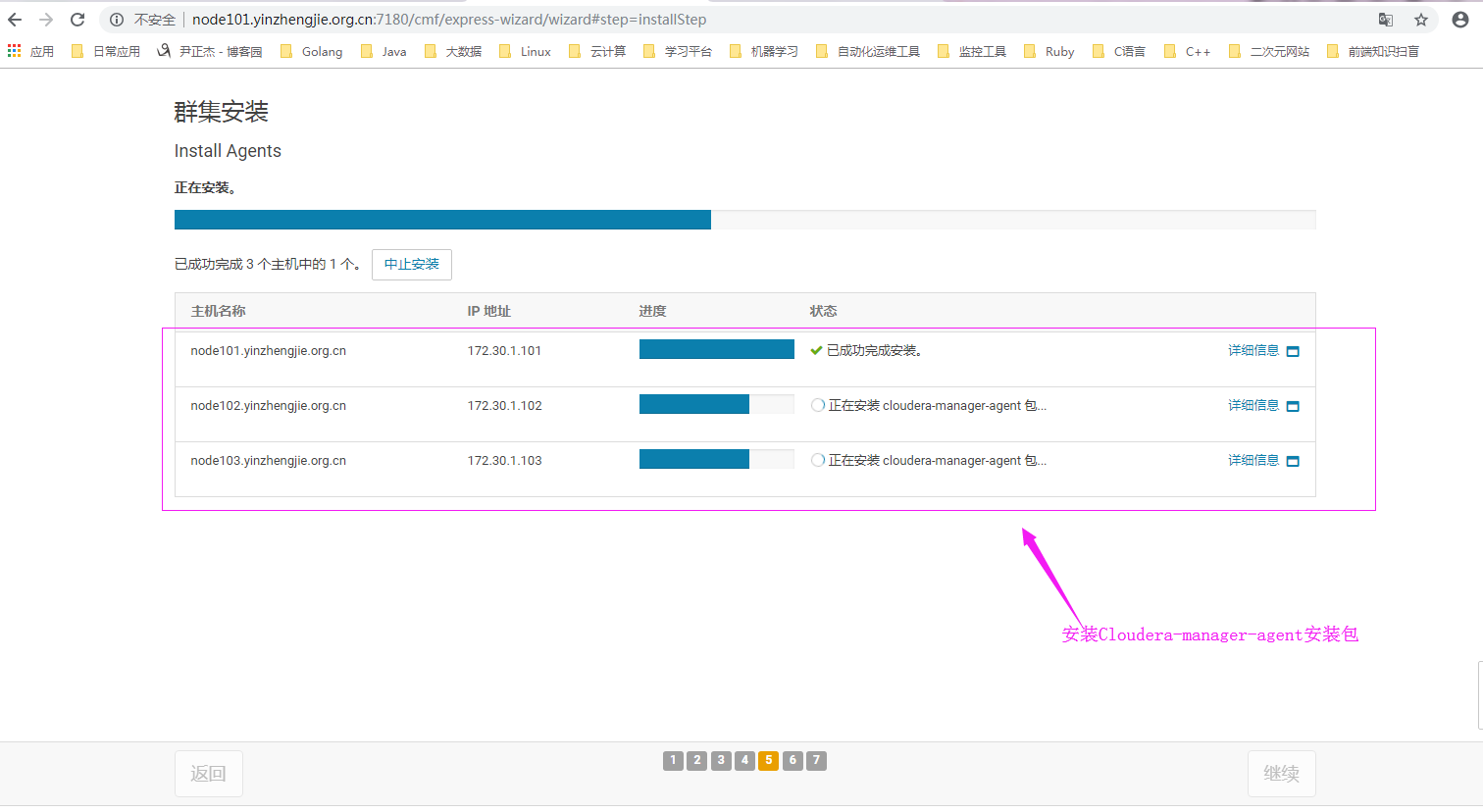The width and height of the screenshot is (1483, 812).
Task: Click the Install Agents heading
Action: click(x=228, y=151)
